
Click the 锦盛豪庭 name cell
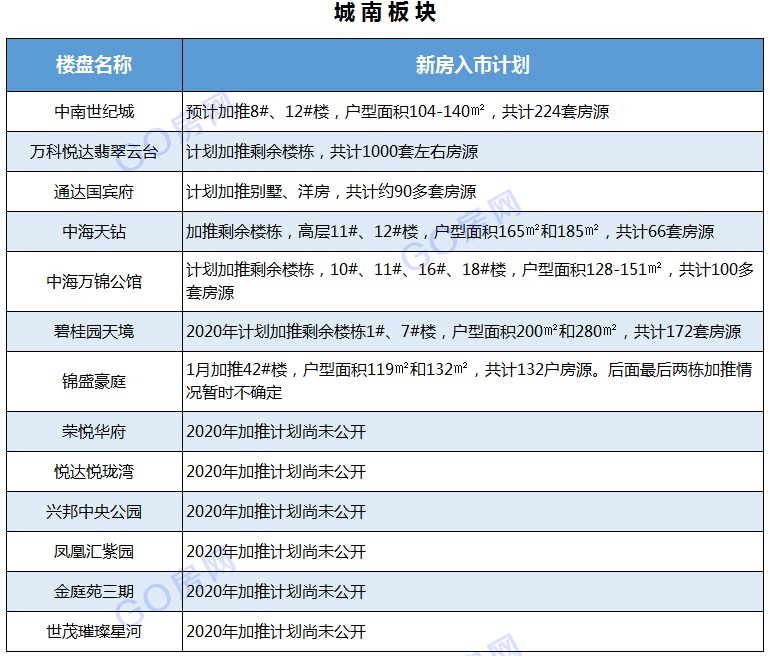coord(94,382)
